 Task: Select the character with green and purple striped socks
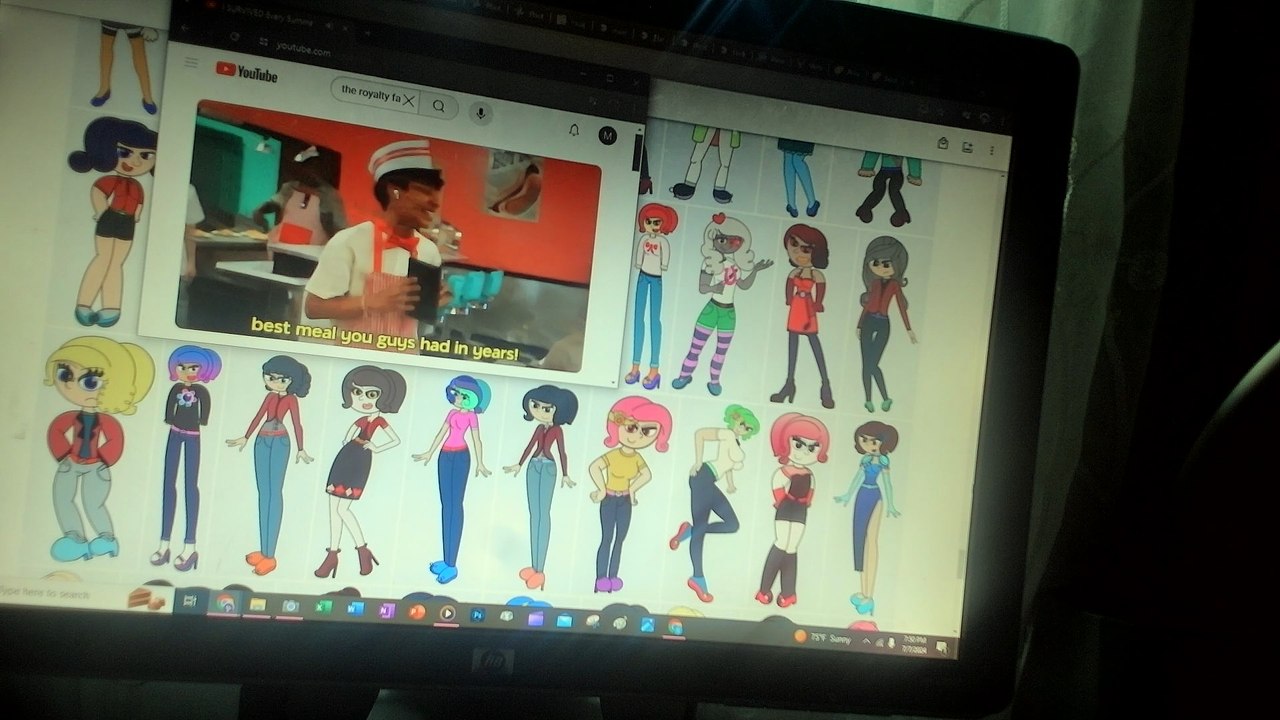coord(720,304)
